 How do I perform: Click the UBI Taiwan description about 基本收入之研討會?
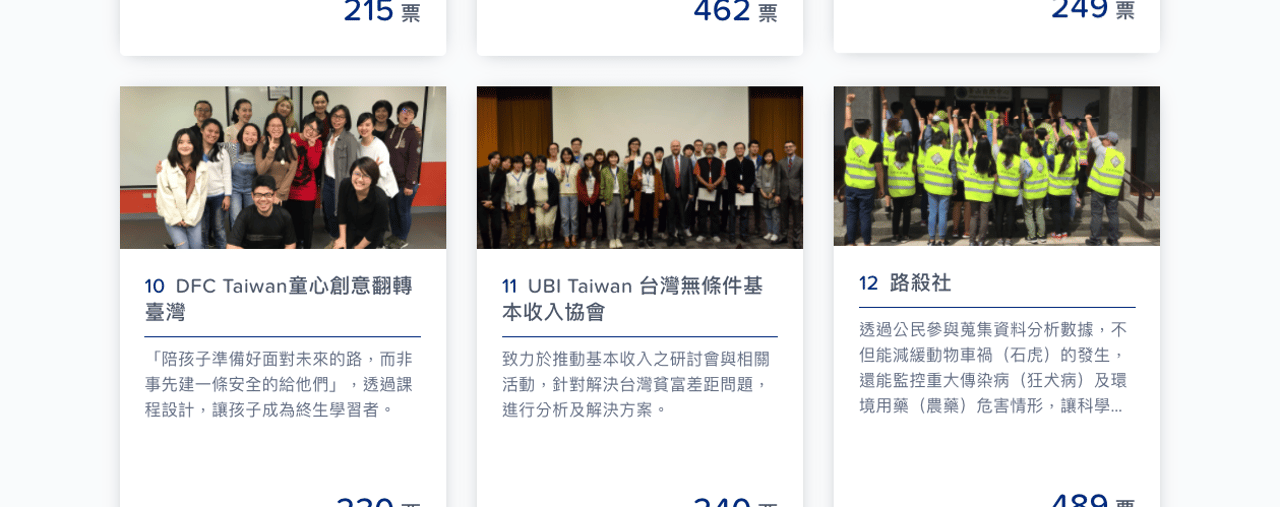point(636,384)
